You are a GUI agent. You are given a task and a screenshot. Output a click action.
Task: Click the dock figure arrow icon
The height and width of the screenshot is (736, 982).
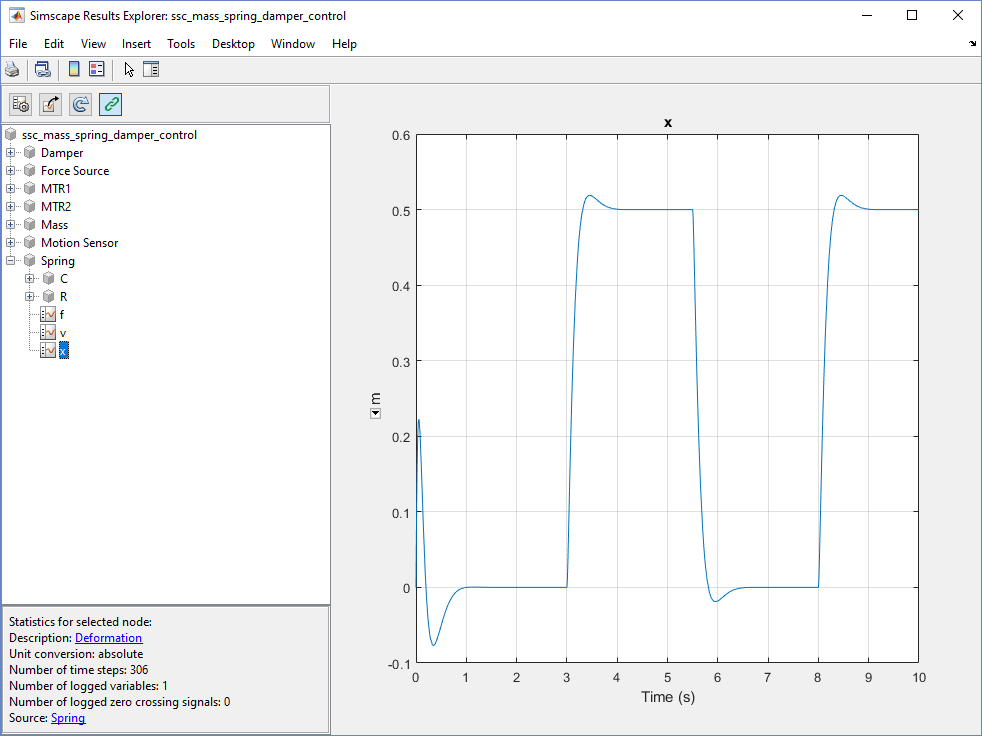point(972,43)
